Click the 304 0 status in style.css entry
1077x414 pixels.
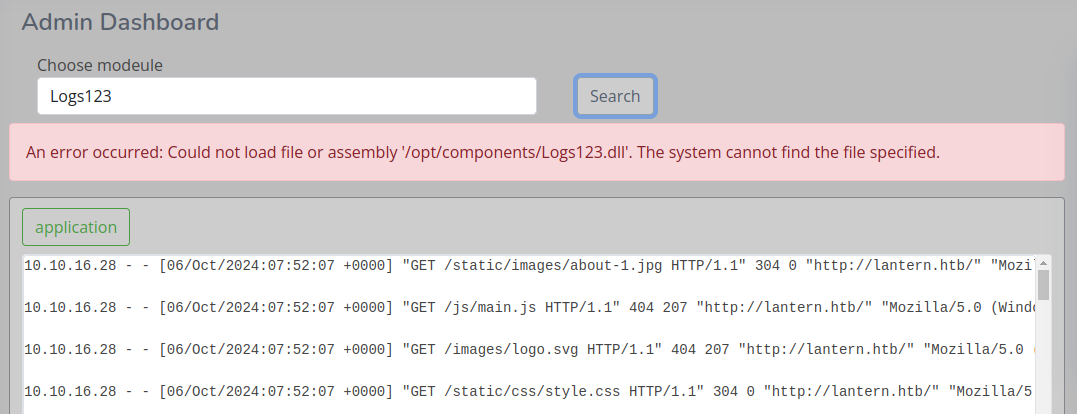coord(734,391)
